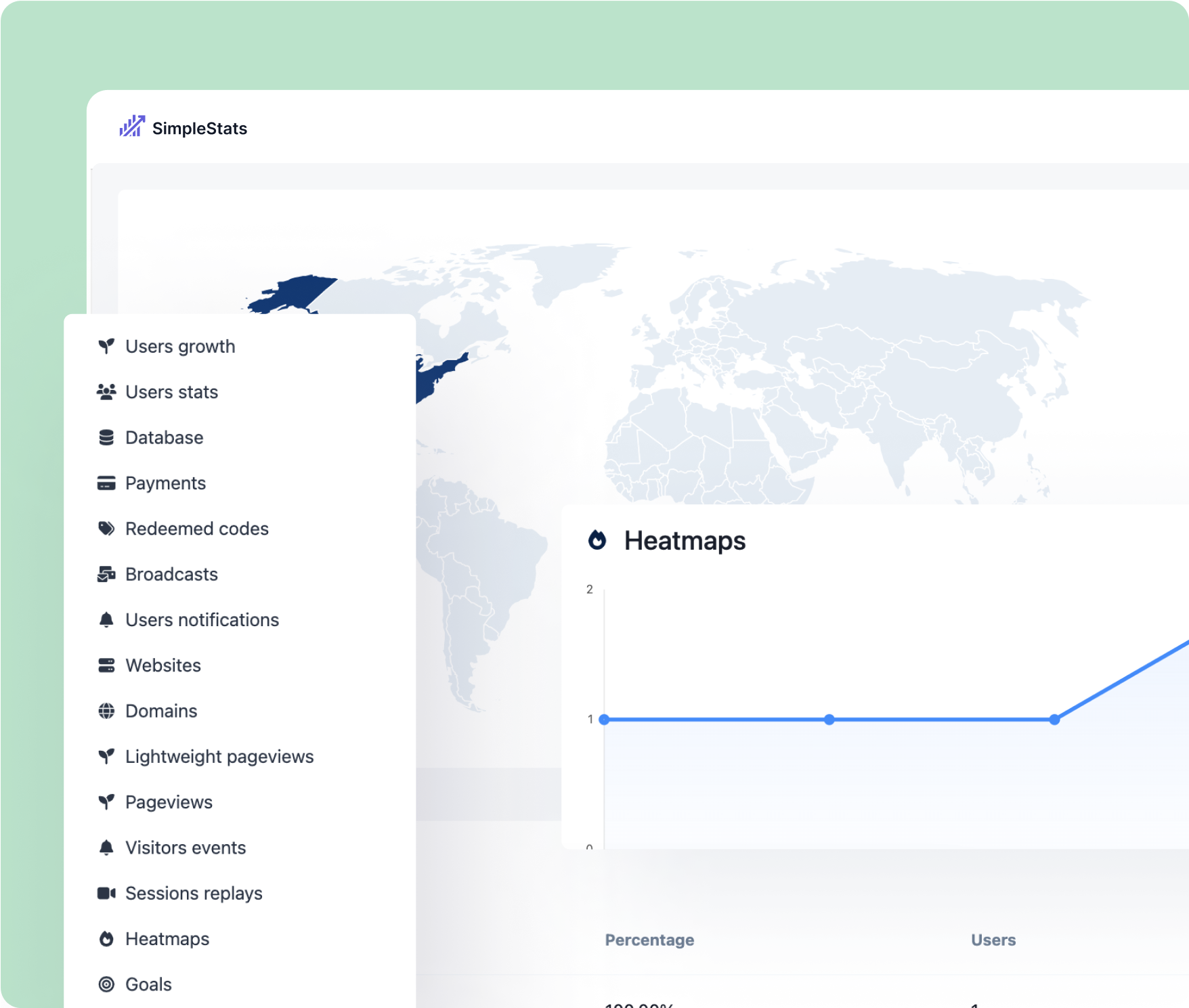1189x1008 pixels.
Task: Click the Visitors events bell icon
Action: (x=106, y=848)
